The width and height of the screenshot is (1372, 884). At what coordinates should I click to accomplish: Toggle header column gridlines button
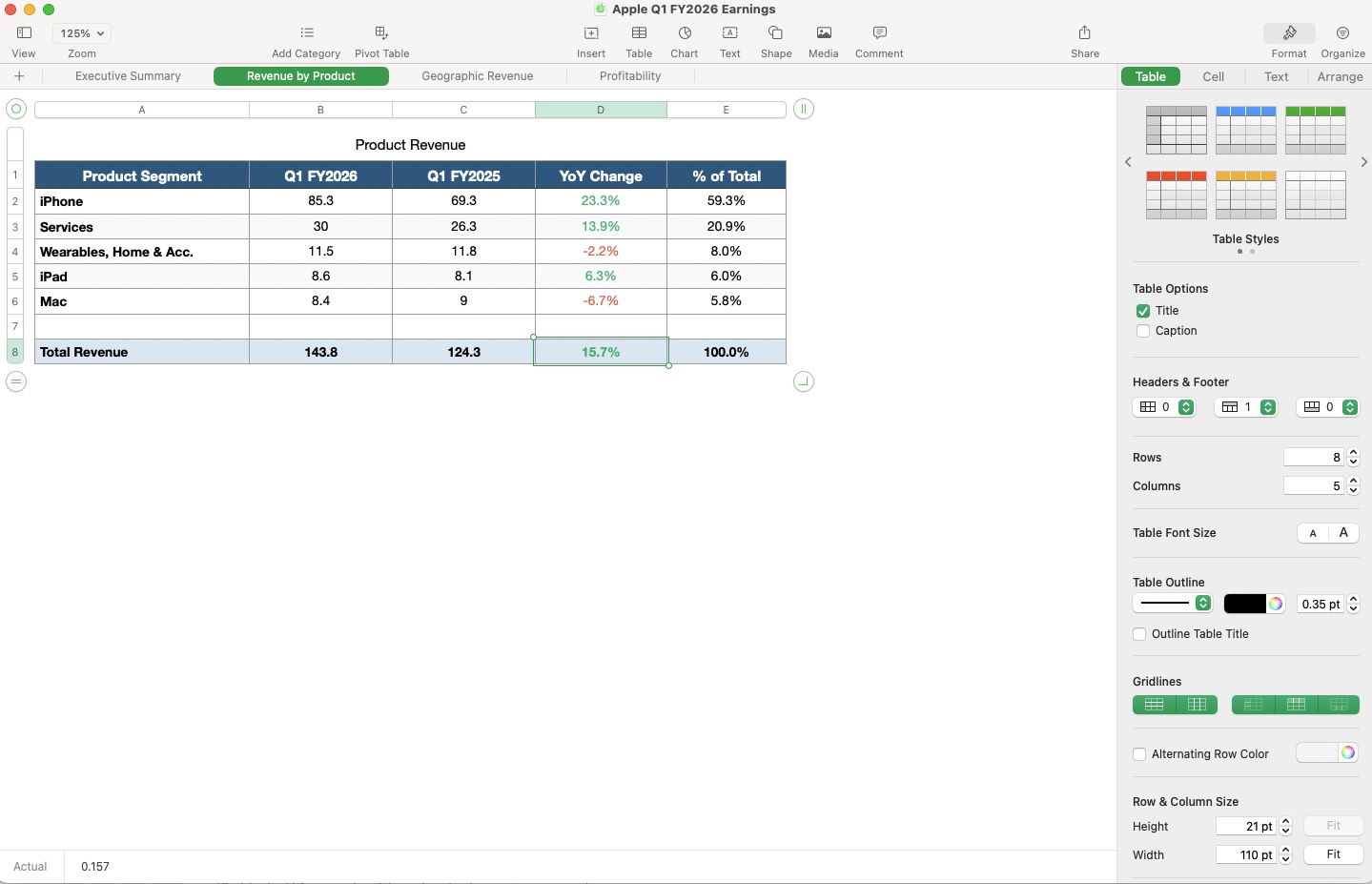click(x=1253, y=705)
